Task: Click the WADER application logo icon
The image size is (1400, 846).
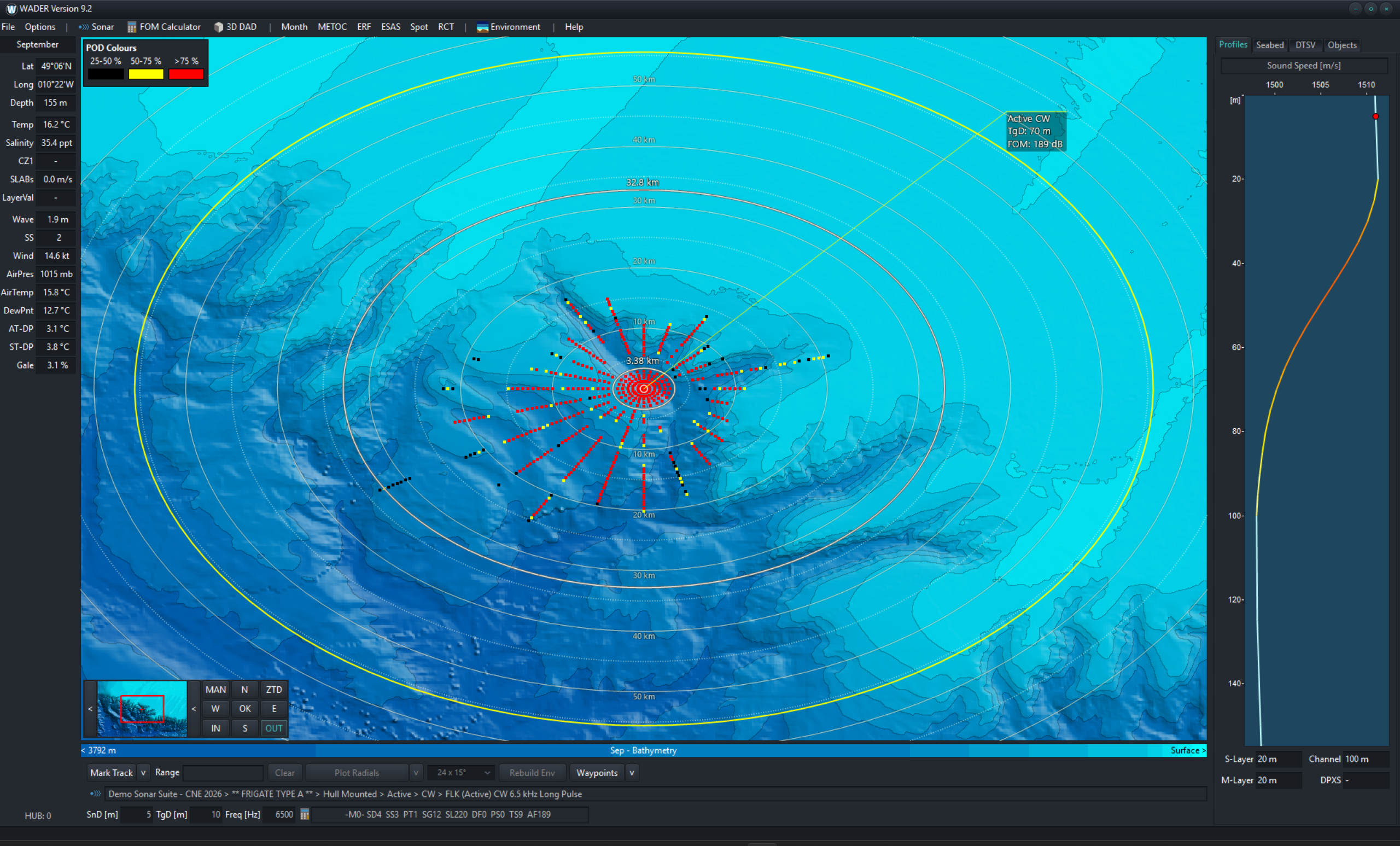Action: click(11, 9)
